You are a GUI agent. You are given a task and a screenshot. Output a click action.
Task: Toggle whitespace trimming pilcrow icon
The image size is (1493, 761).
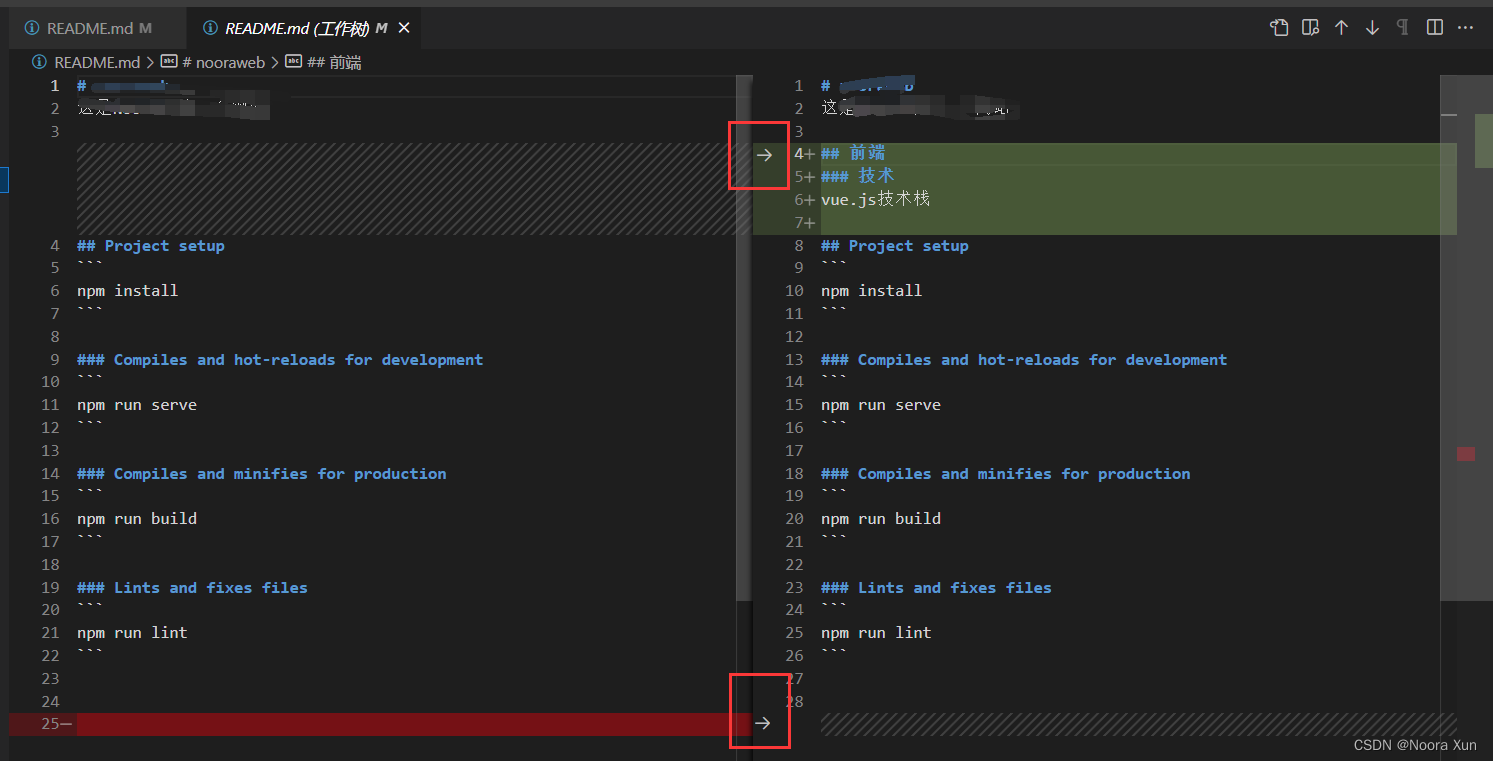[1403, 28]
